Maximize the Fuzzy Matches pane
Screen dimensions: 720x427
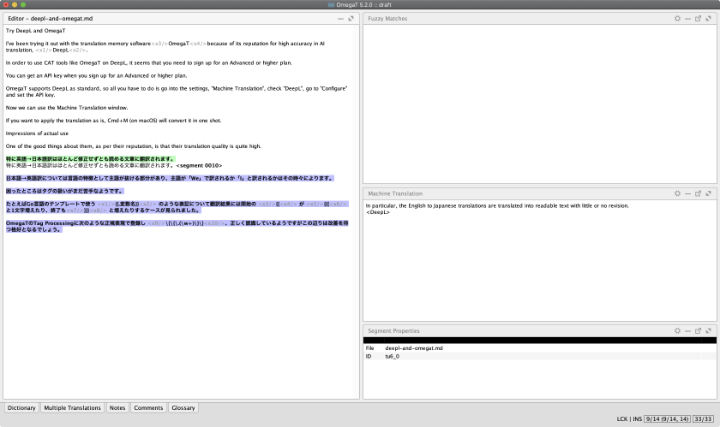tap(709, 18)
